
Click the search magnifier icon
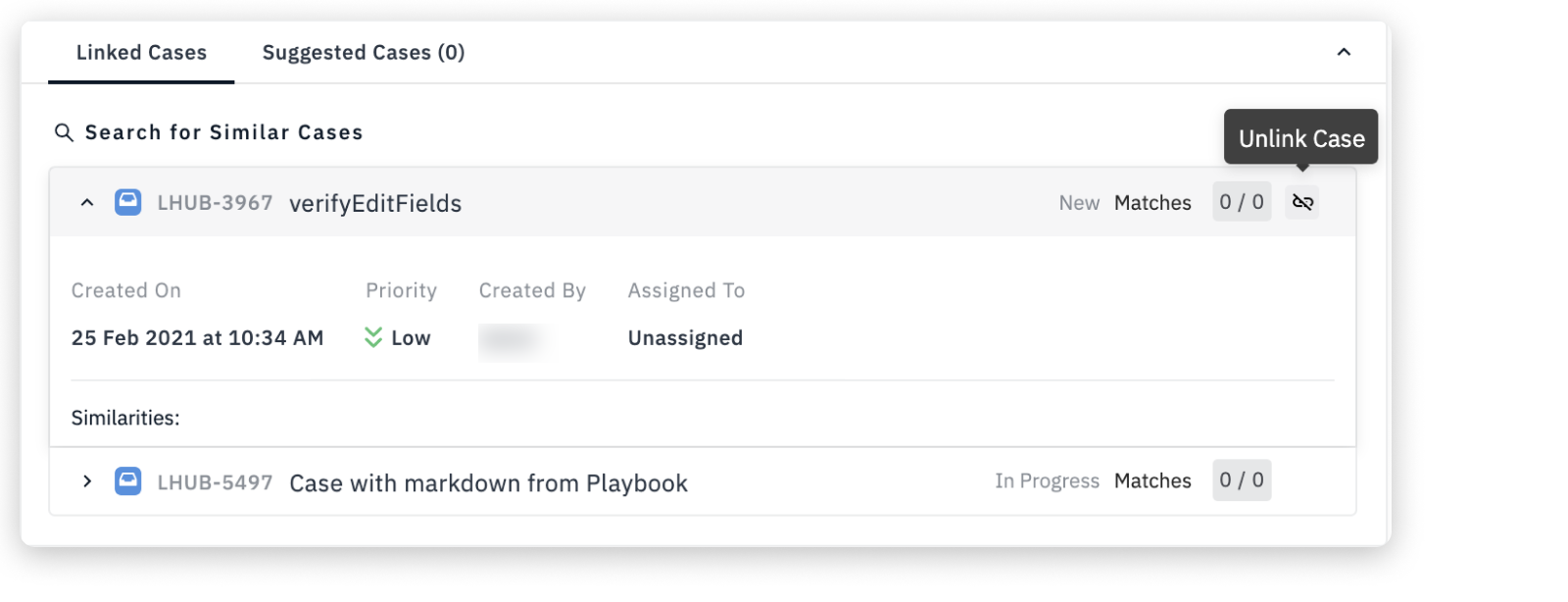64,132
